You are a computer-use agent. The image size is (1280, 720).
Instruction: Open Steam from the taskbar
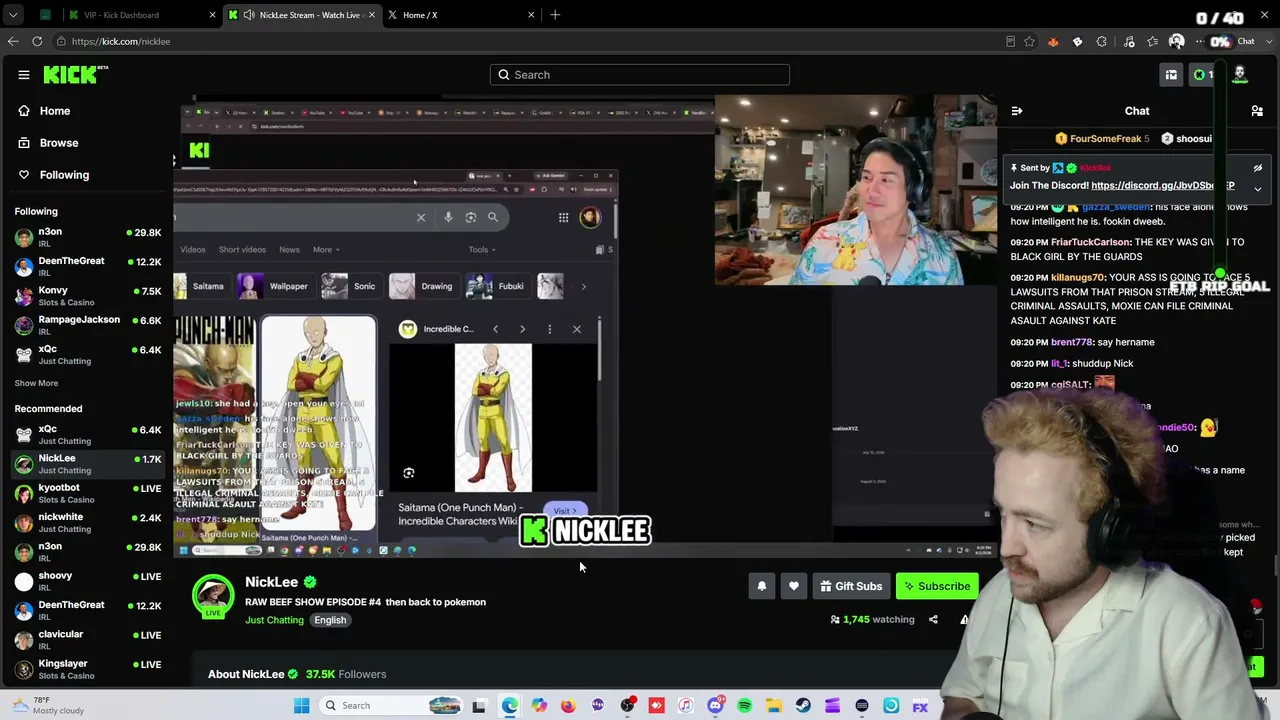click(803, 706)
